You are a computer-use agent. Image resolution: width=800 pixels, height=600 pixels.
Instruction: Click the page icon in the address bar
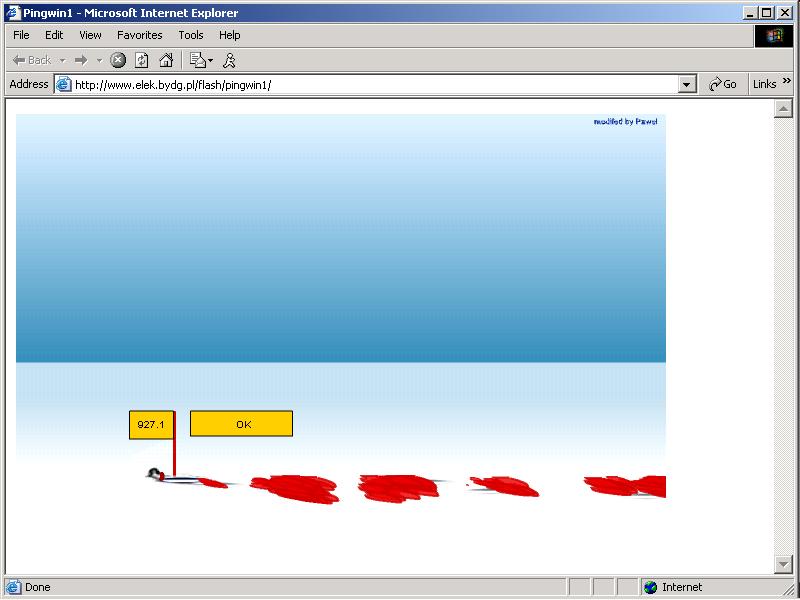point(64,85)
